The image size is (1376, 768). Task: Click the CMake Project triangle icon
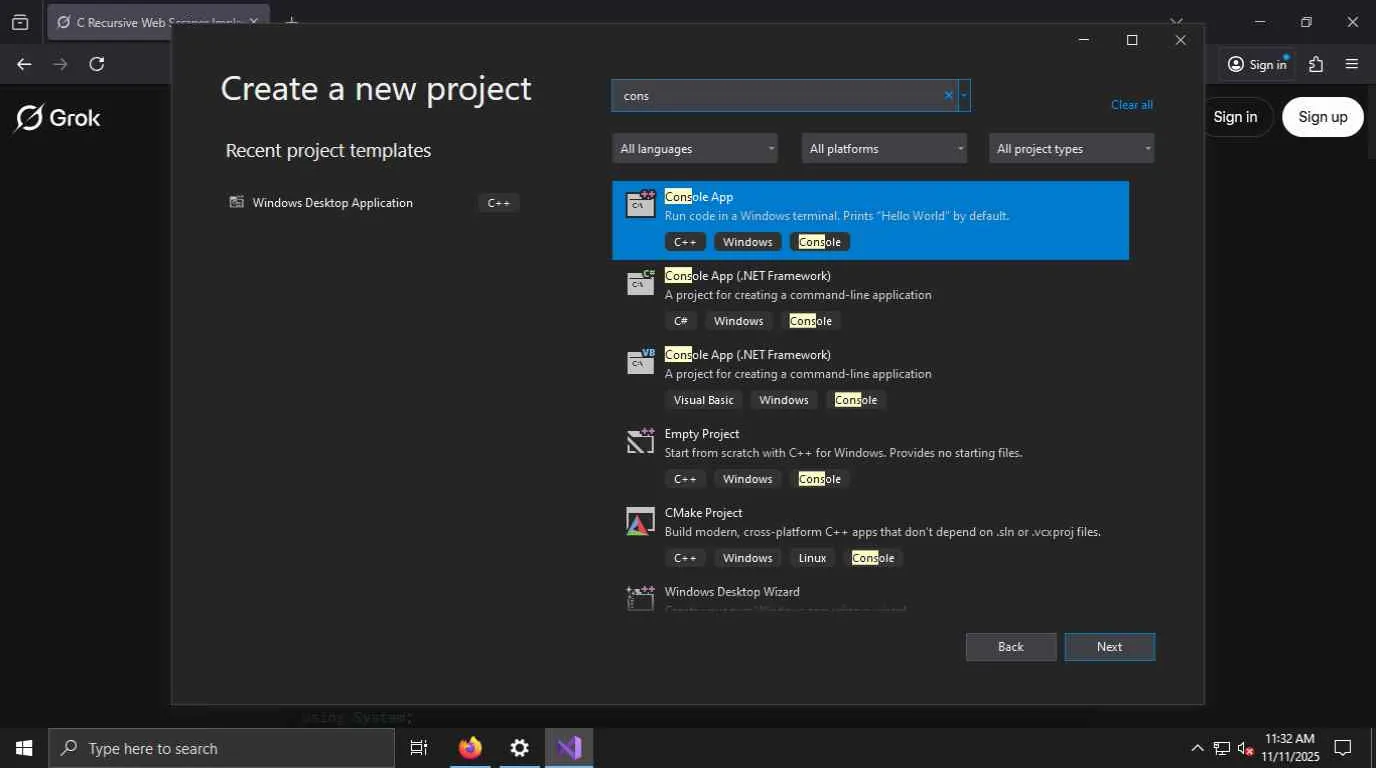click(640, 521)
